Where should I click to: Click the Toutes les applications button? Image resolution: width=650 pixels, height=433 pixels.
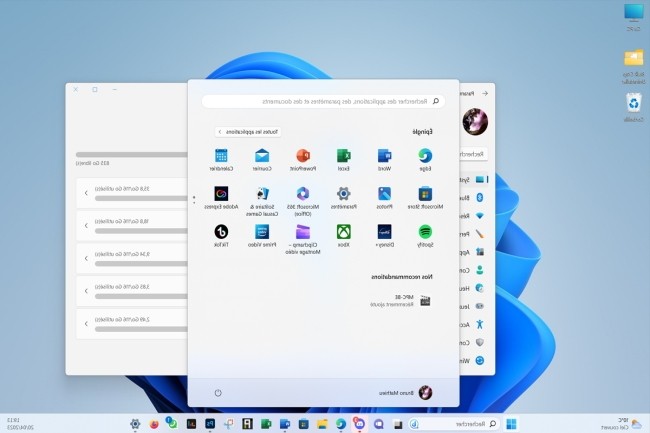pos(249,131)
